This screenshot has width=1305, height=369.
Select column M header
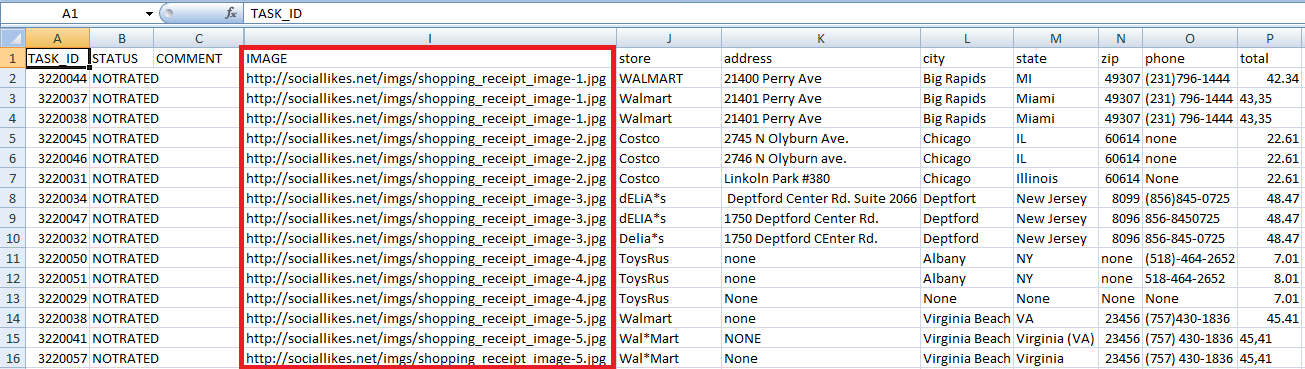click(1055, 38)
